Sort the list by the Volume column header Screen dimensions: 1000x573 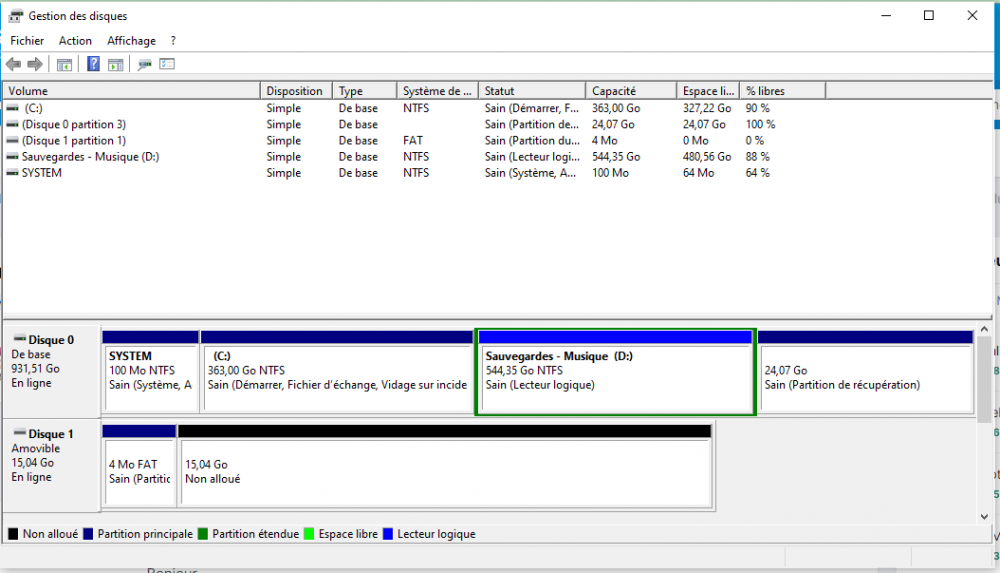click(x=130, y=91)
